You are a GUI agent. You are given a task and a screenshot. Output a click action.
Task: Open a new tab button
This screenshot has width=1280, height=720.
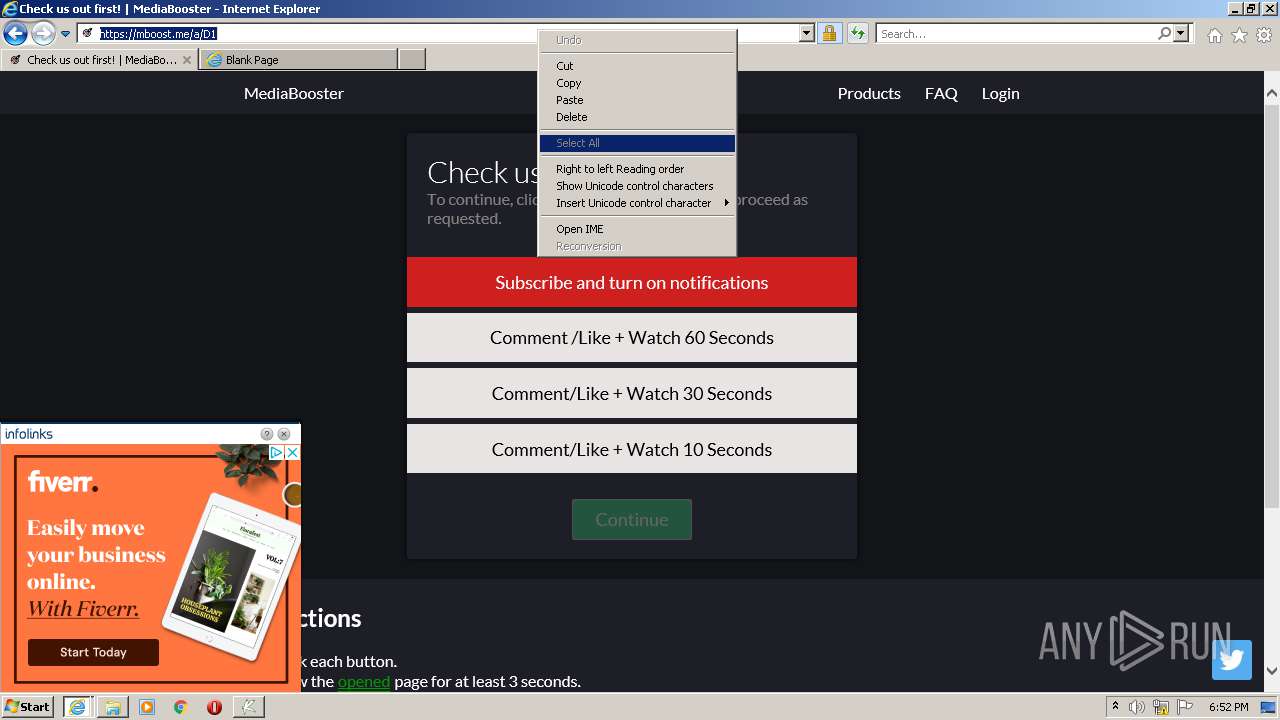click(x=412, y=60)
